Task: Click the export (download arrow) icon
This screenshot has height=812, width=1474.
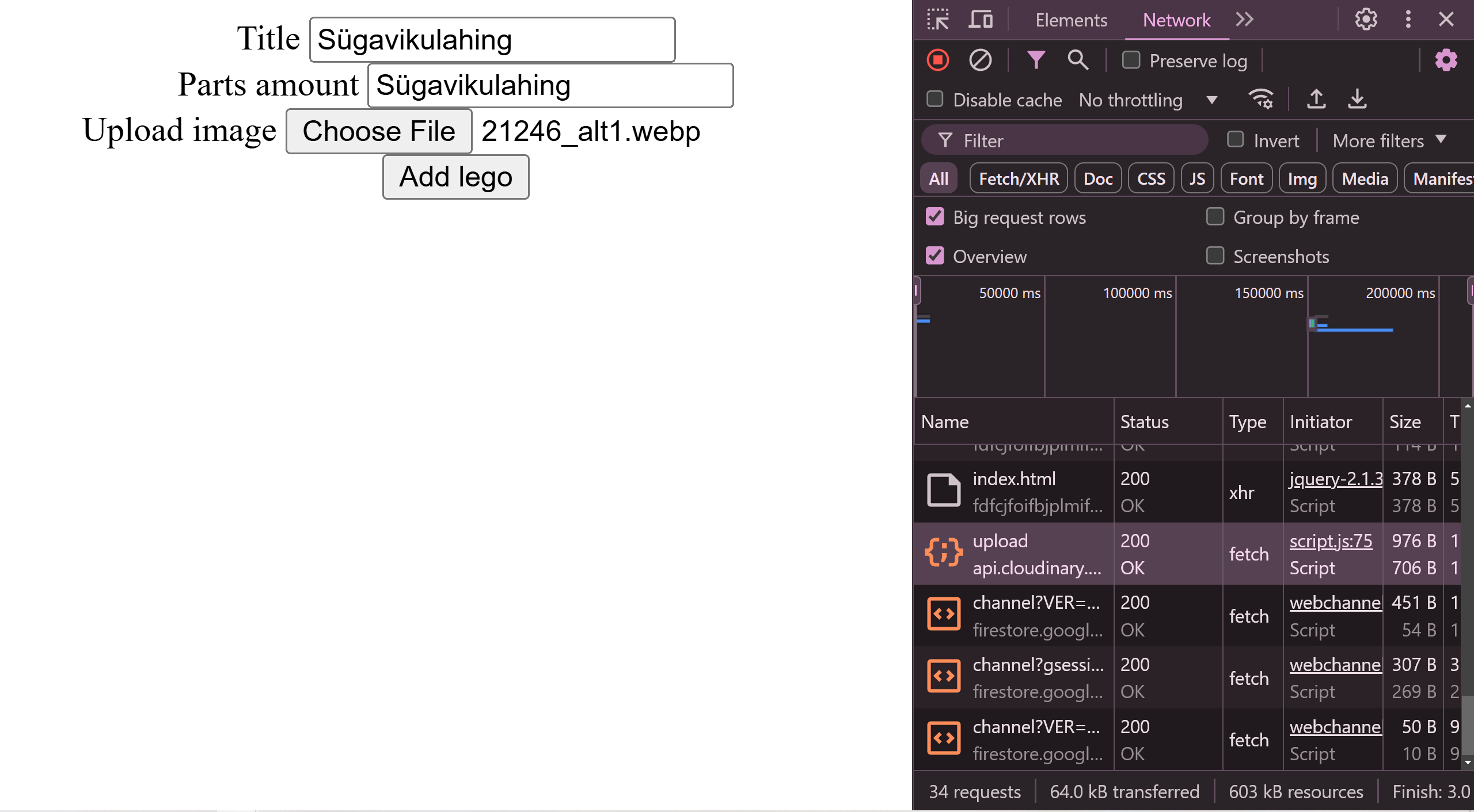Action: (x=1356, y=98)
